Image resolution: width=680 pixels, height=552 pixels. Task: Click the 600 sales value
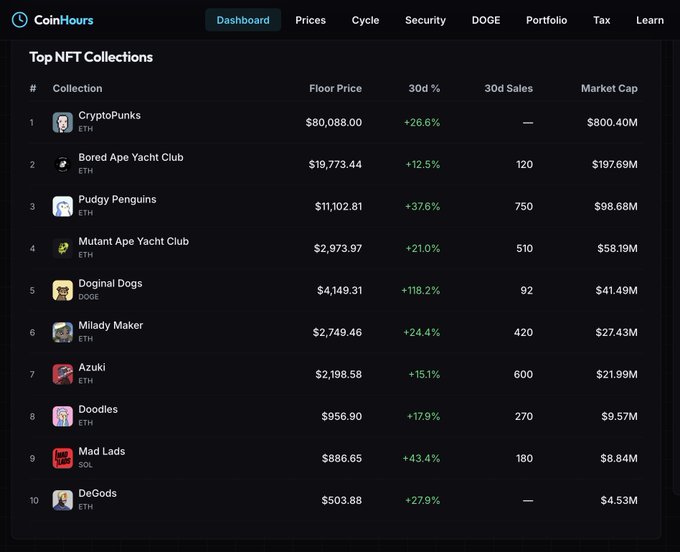[x=523, y=374]
